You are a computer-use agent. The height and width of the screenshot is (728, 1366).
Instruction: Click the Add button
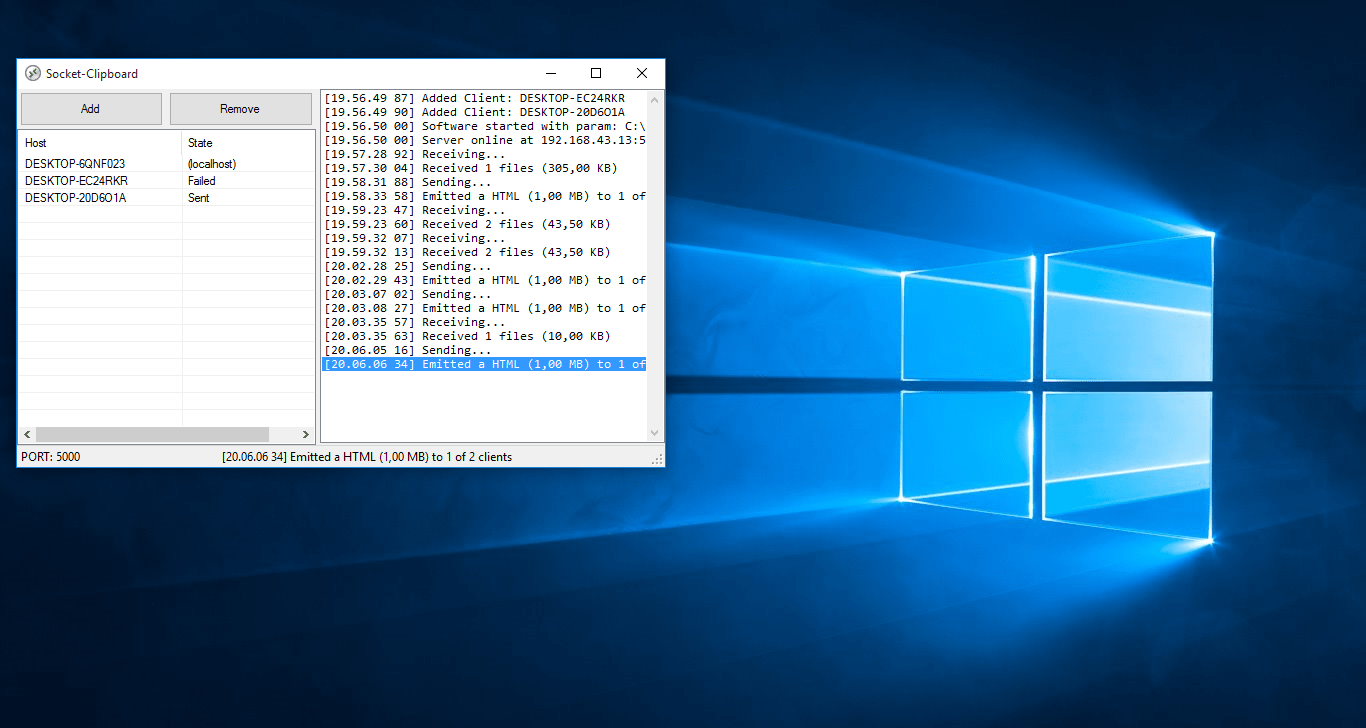pos(91,109)
